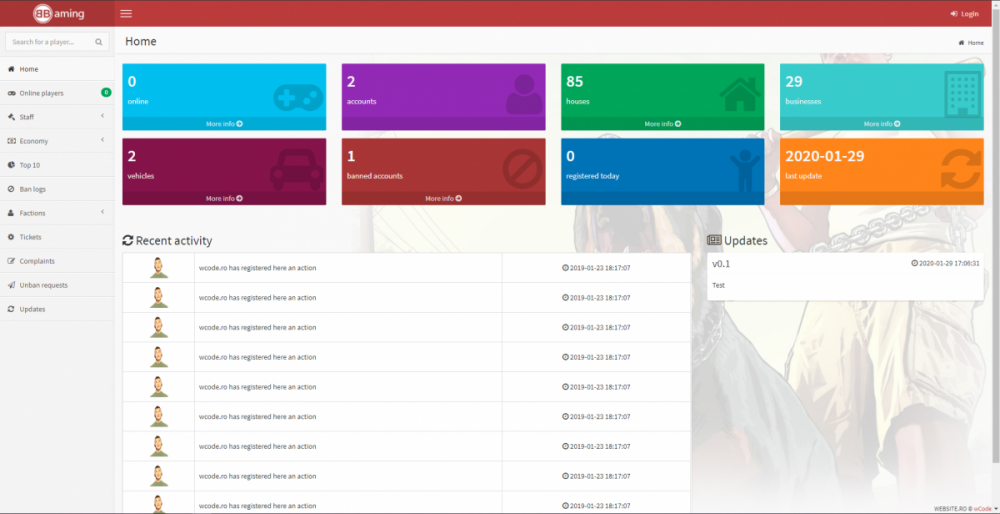
Task: Click the user icon on accounts card
Action: [524, 94]
